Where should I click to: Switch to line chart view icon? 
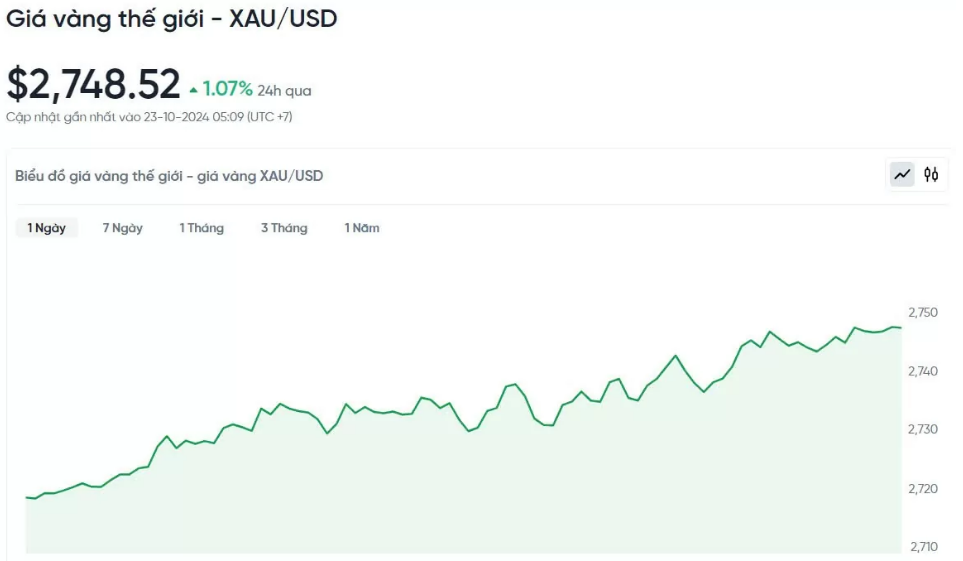(902, 175)
